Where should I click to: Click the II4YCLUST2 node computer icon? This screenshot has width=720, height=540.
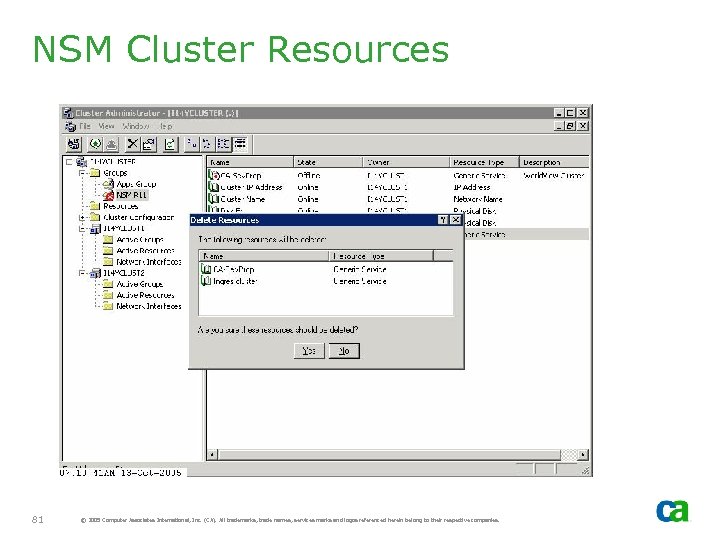point(95,273)
